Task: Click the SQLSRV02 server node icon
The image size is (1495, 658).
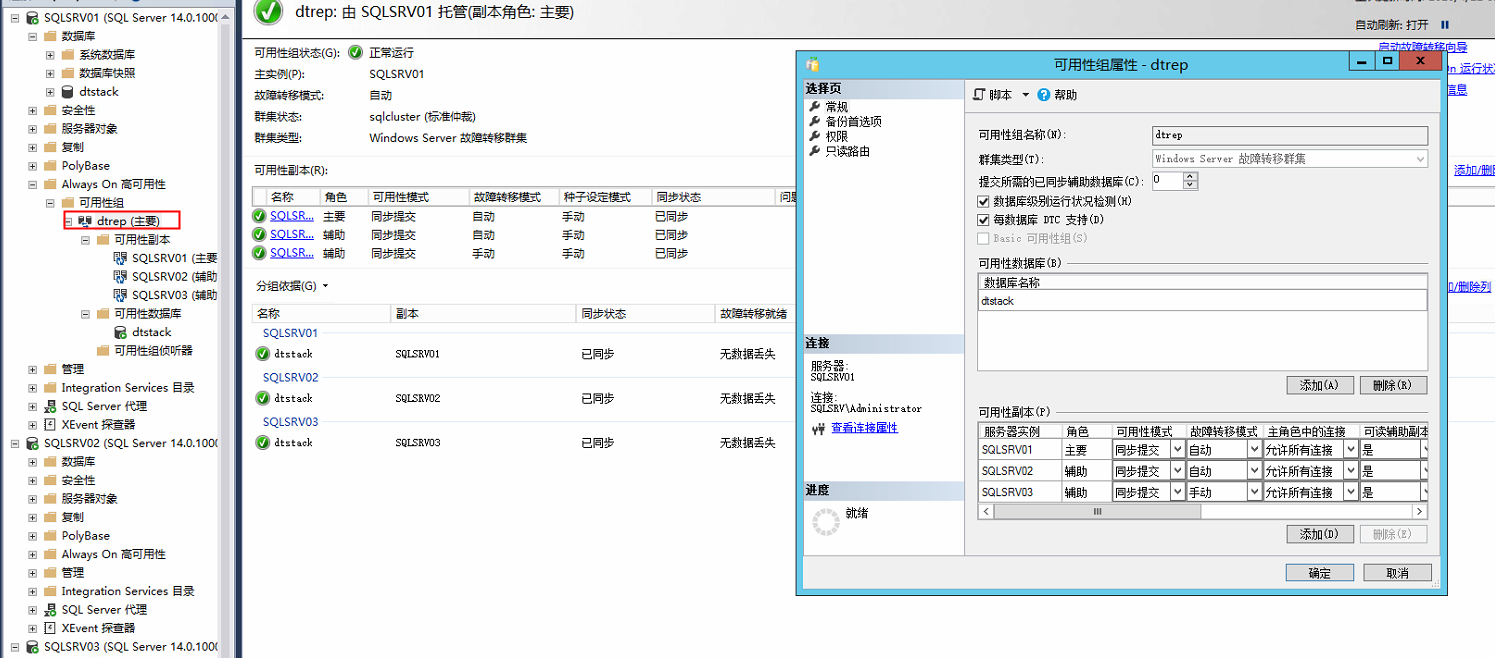Action: [33, 443]
